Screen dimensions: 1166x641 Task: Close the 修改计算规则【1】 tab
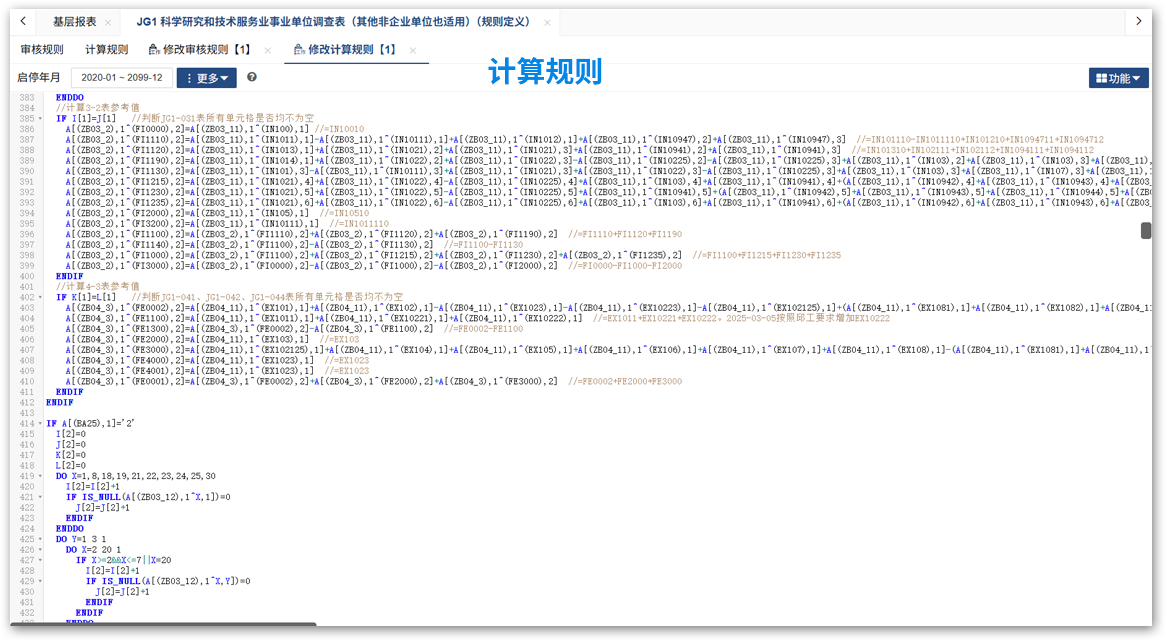coord(413,50)
